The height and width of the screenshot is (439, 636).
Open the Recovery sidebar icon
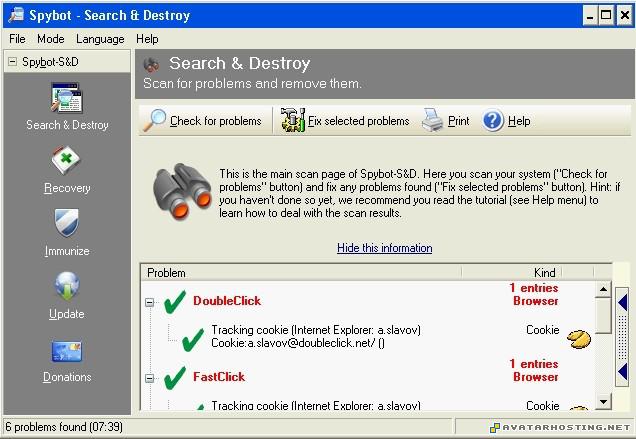67,160
